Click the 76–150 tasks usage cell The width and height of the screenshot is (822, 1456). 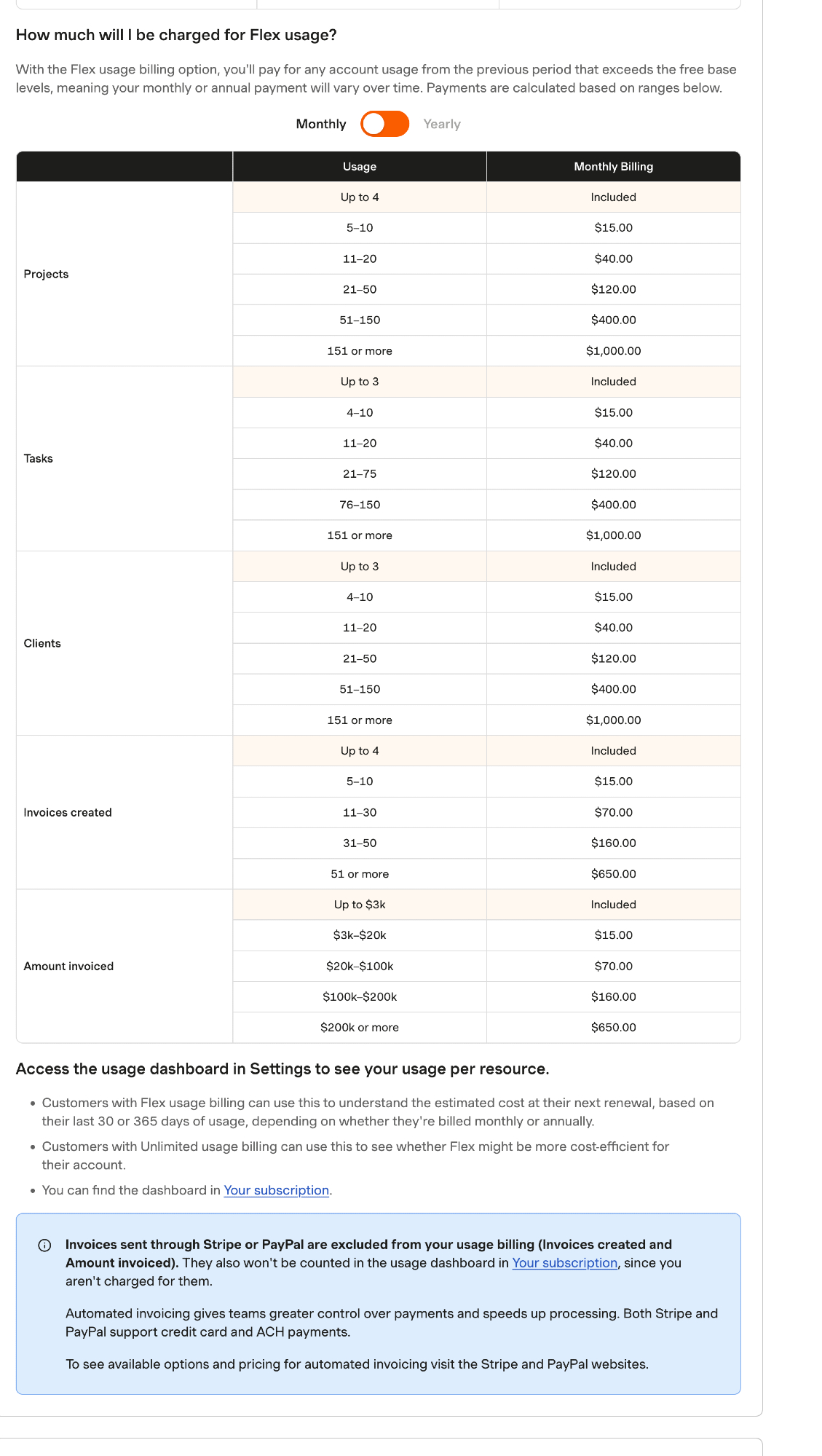pyautogui.click(x=360, y=505)
